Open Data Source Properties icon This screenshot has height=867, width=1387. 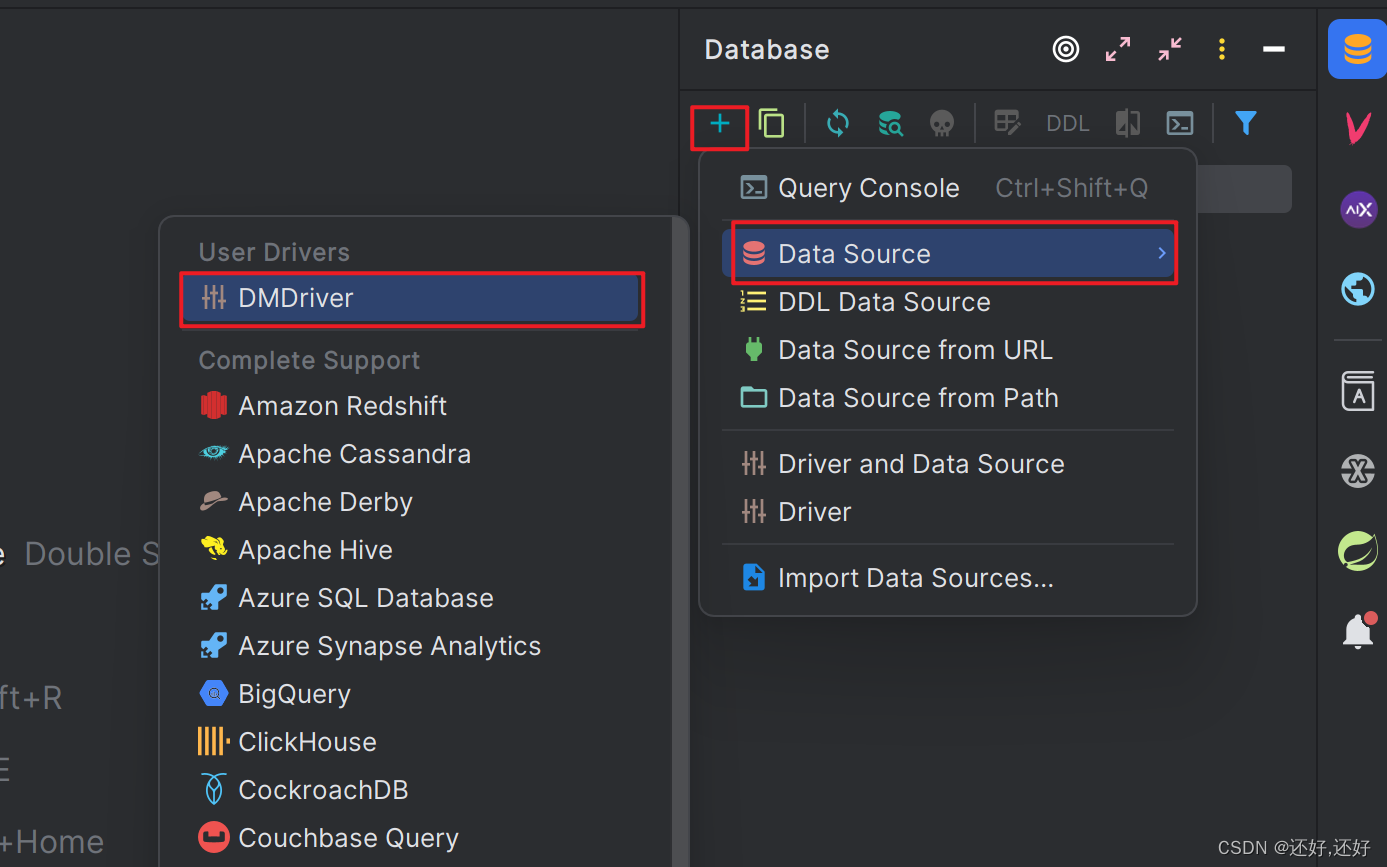[890, 124]
